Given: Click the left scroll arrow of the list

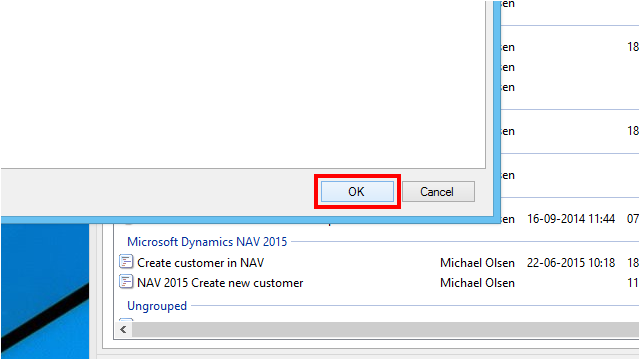Looking at the screenshot, I should (x=123, y=329).
